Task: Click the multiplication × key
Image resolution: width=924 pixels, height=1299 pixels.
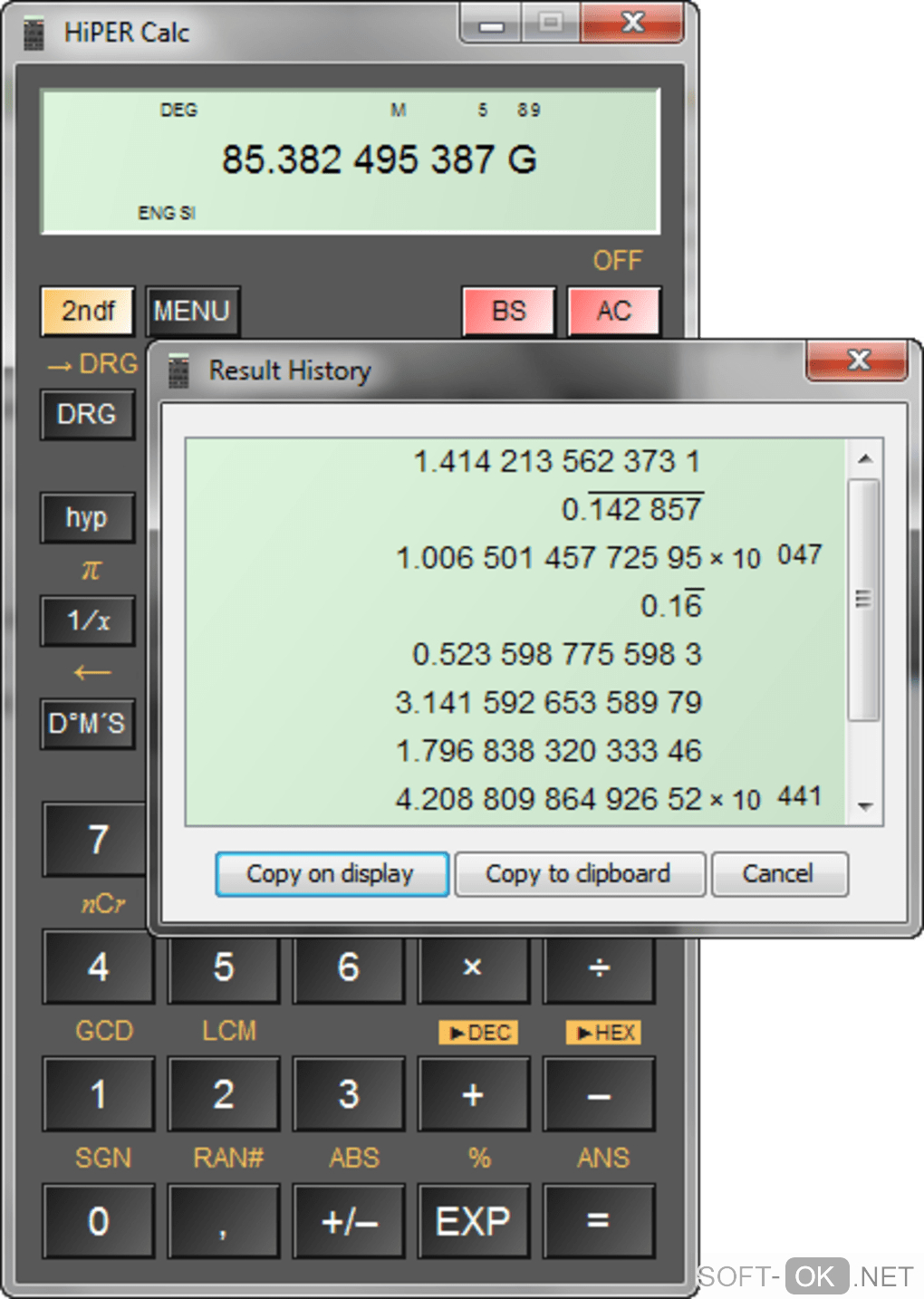Action: 473,967
